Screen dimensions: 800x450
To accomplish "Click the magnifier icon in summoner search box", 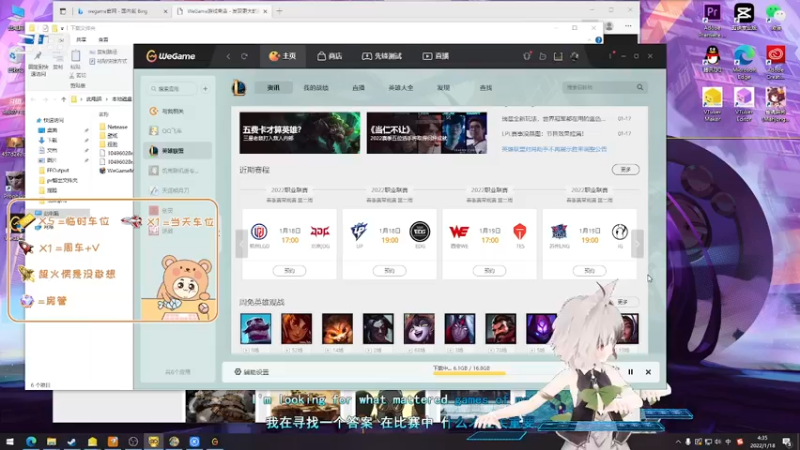I will tap(640, 87).
